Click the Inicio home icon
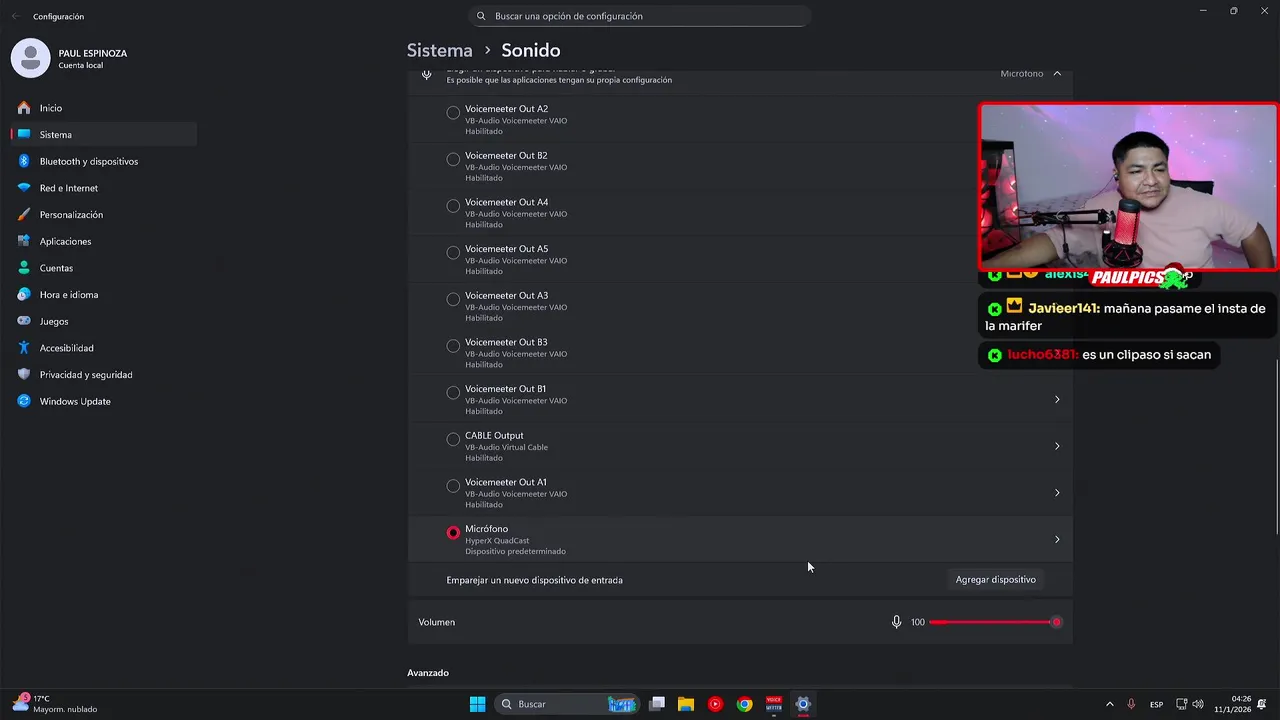1280x720 pixels. [24, 108]
